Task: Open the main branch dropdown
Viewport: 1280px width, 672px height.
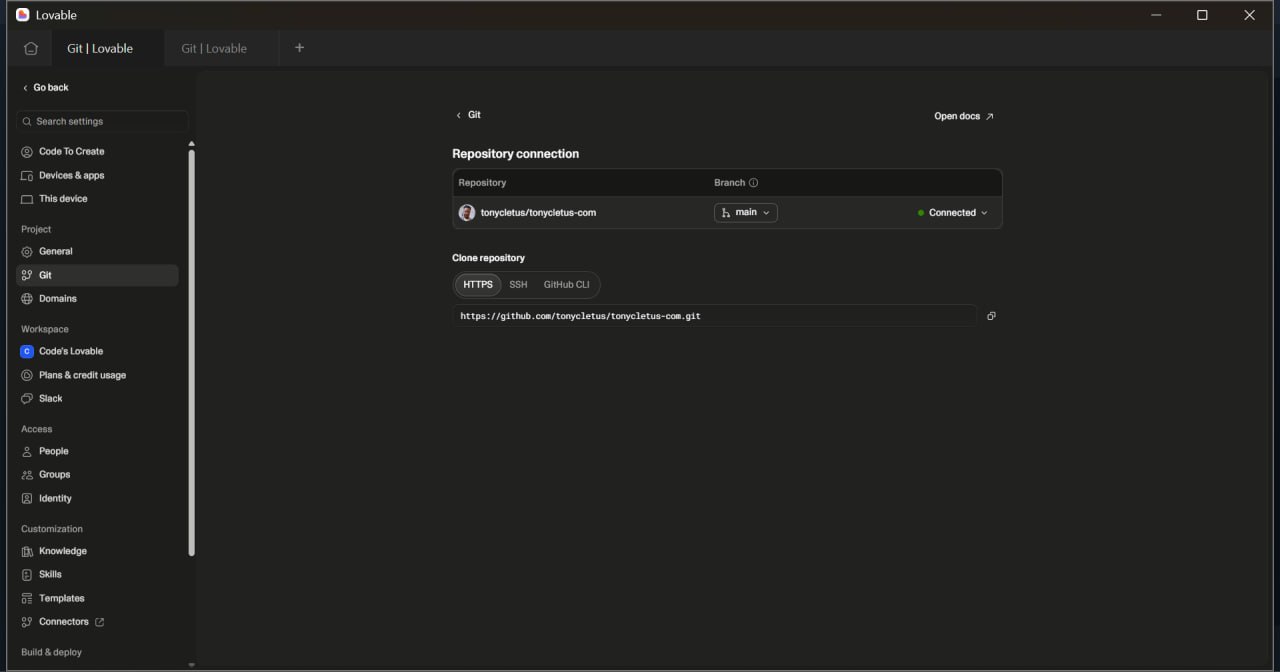Action: [746, 213]
